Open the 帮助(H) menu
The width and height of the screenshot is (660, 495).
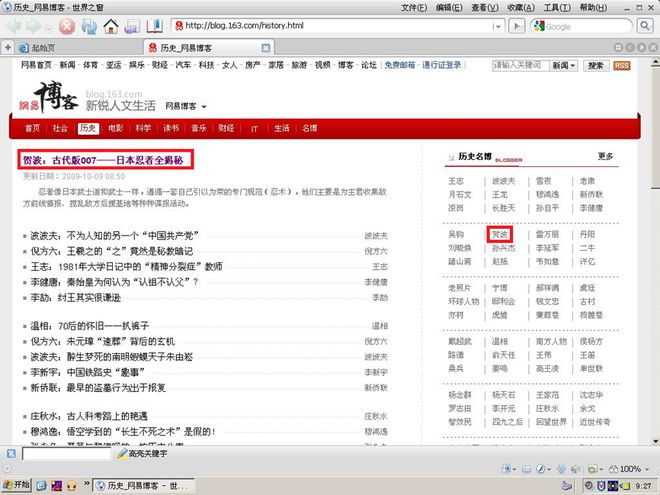[593, 8]
